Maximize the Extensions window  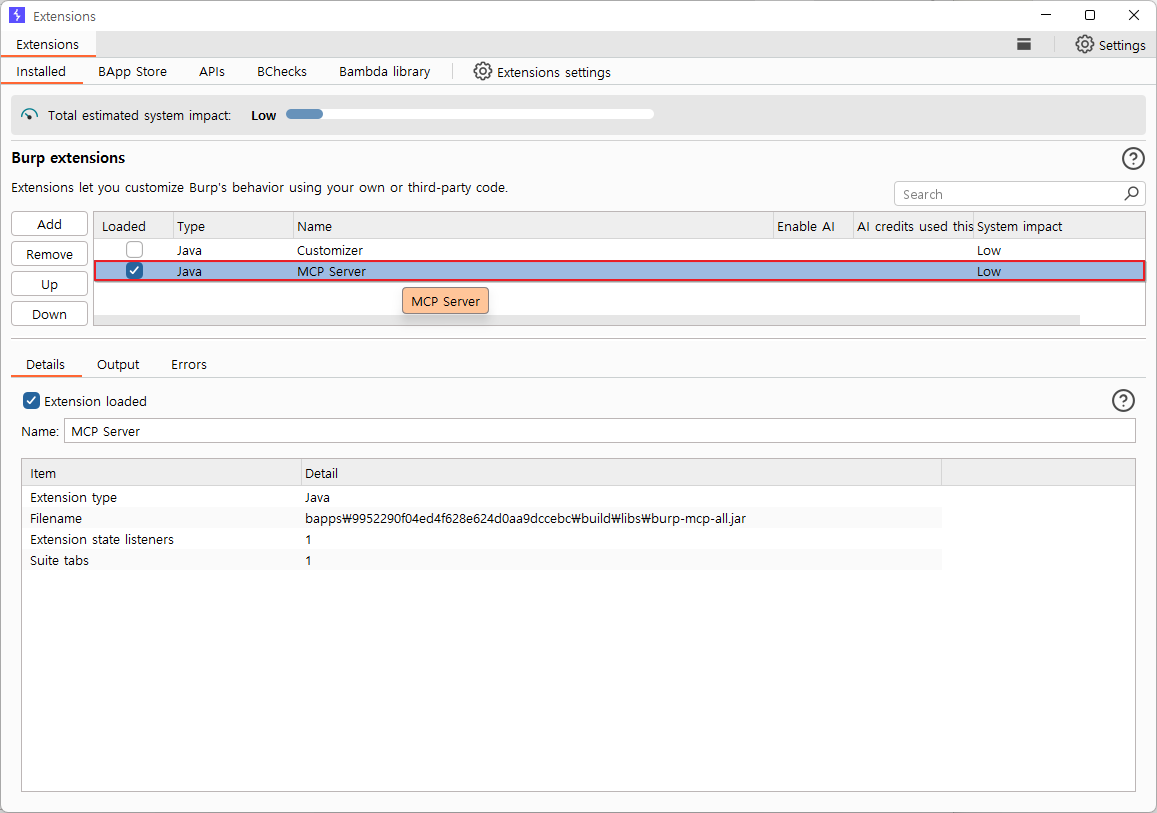click(x=1090, y=15)
